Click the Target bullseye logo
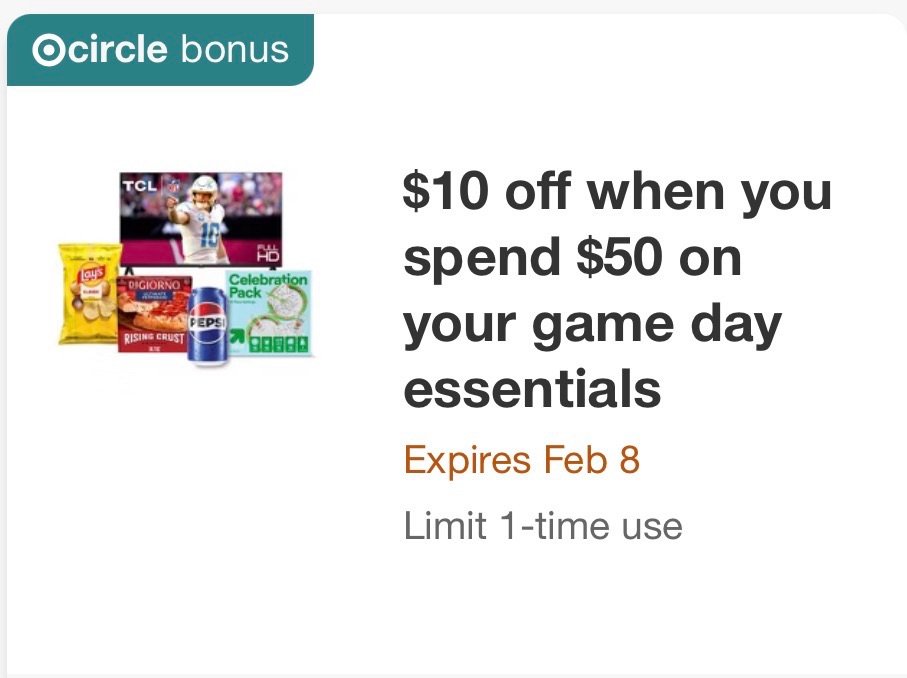 pos(45,50)
